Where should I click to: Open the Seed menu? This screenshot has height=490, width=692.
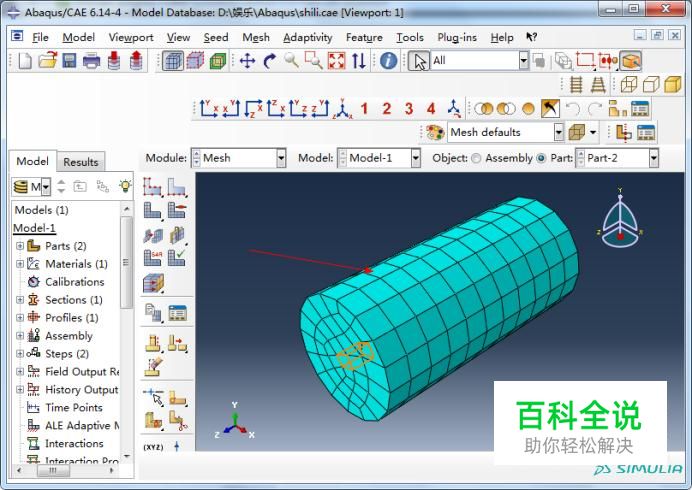[x=216, y=38]
